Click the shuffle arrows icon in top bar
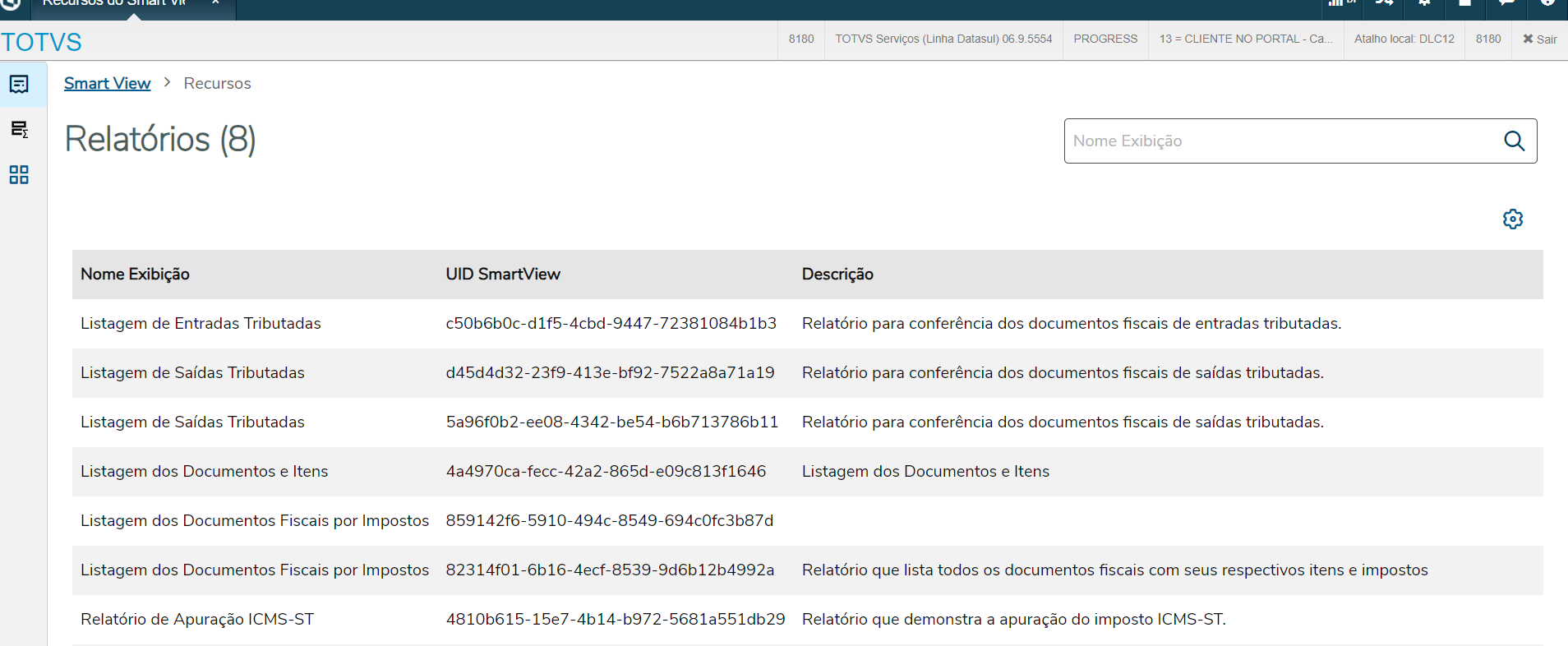This screenshot has height=646, width=1568. click(1384, 2)
